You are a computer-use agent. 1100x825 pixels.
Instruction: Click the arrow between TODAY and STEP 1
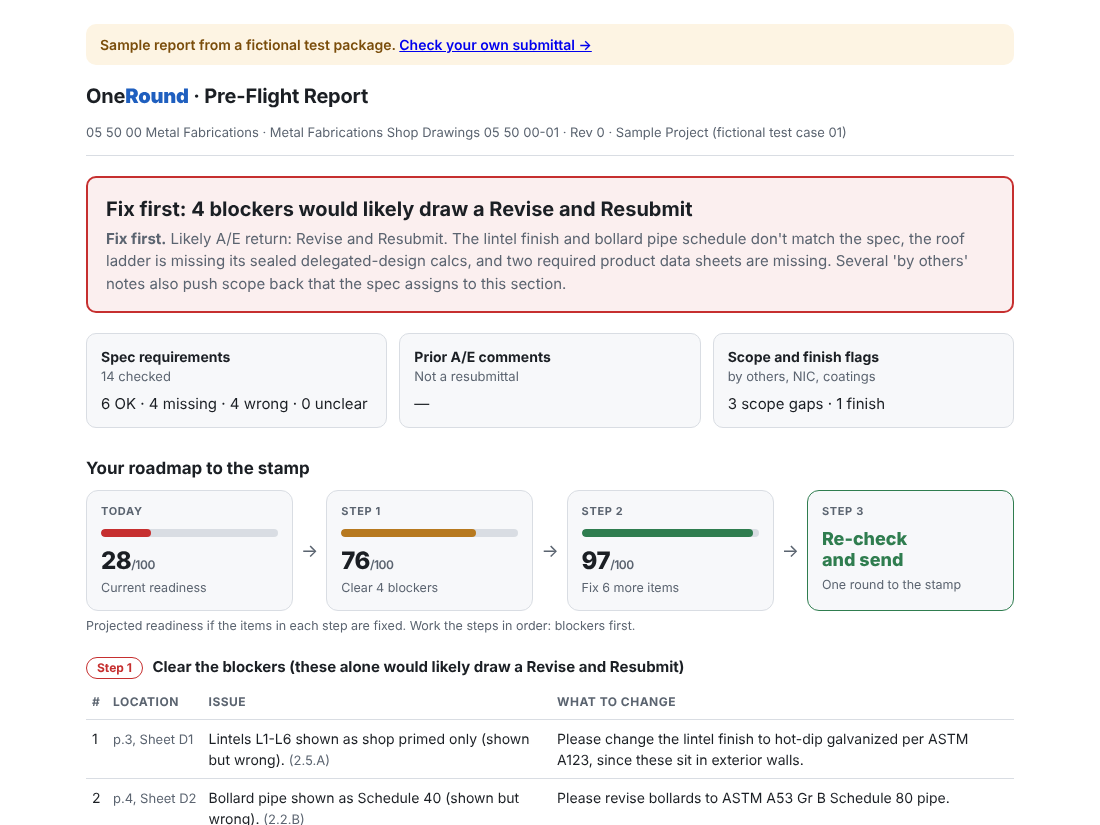tap(309, 551)
